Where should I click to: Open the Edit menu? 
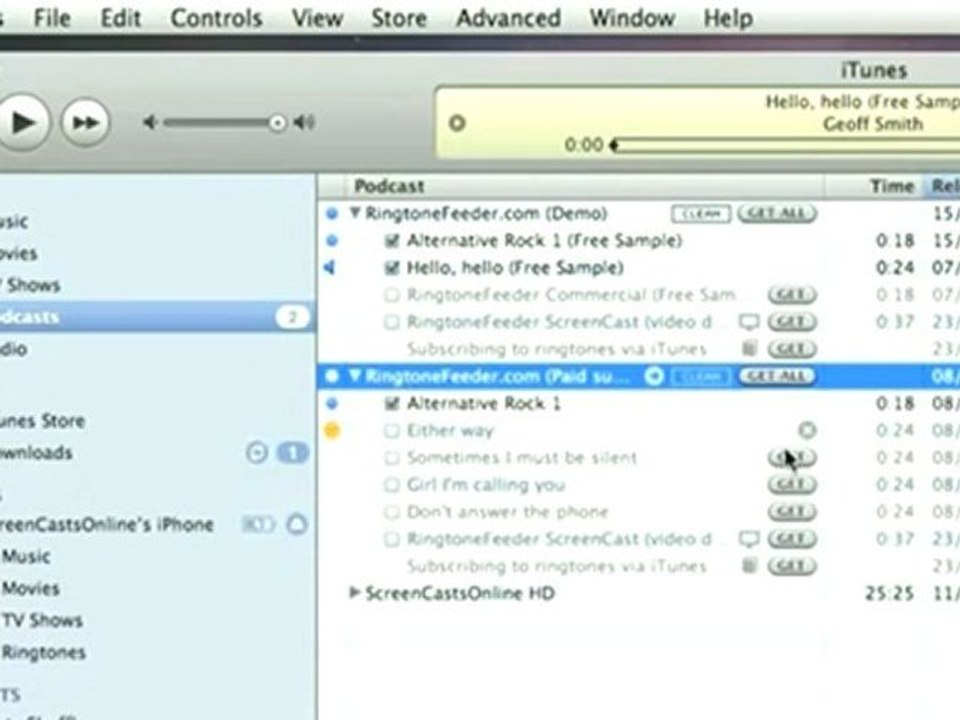121,18
